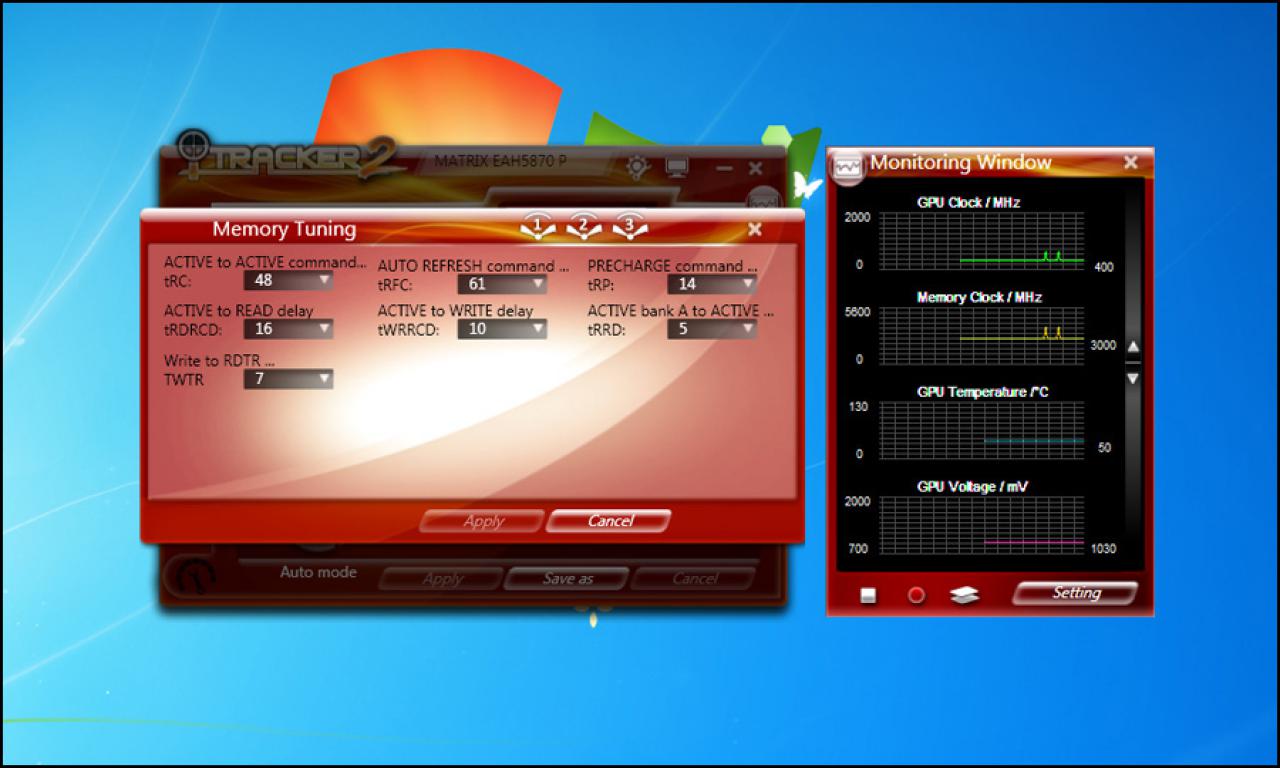
Task: Click the 'GPU Temperature /°C' heading
Action: [x=983, y=392]
